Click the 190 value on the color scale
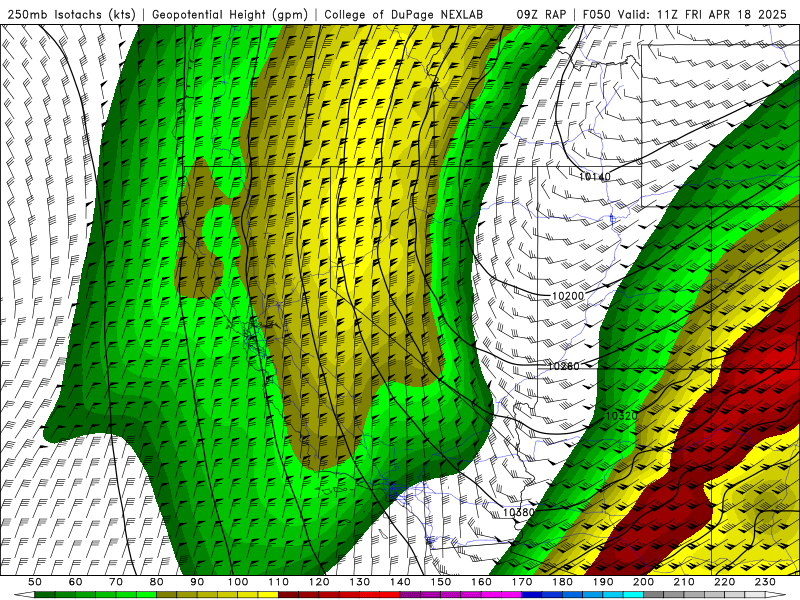 point(603,582)
